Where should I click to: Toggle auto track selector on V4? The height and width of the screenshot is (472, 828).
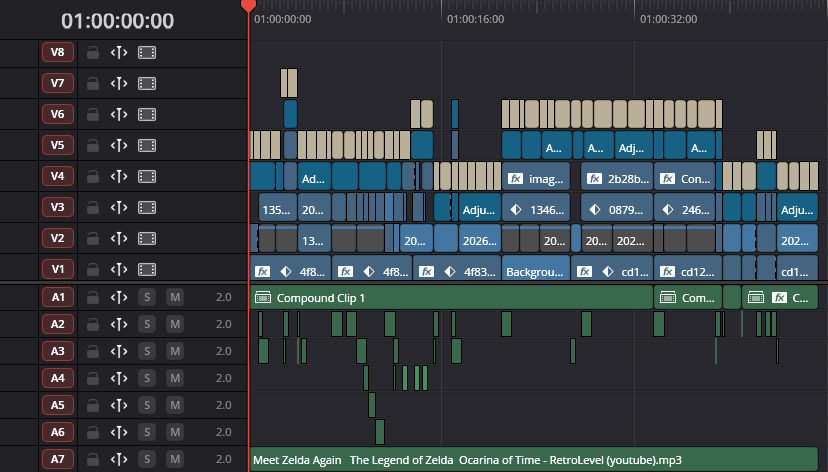[119, 176]
